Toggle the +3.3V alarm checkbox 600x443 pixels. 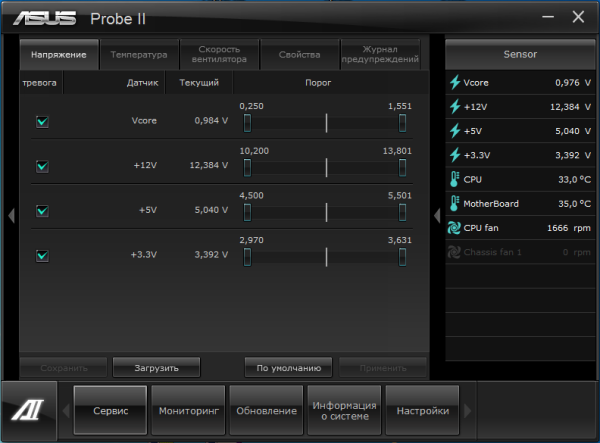coord(42,256)
